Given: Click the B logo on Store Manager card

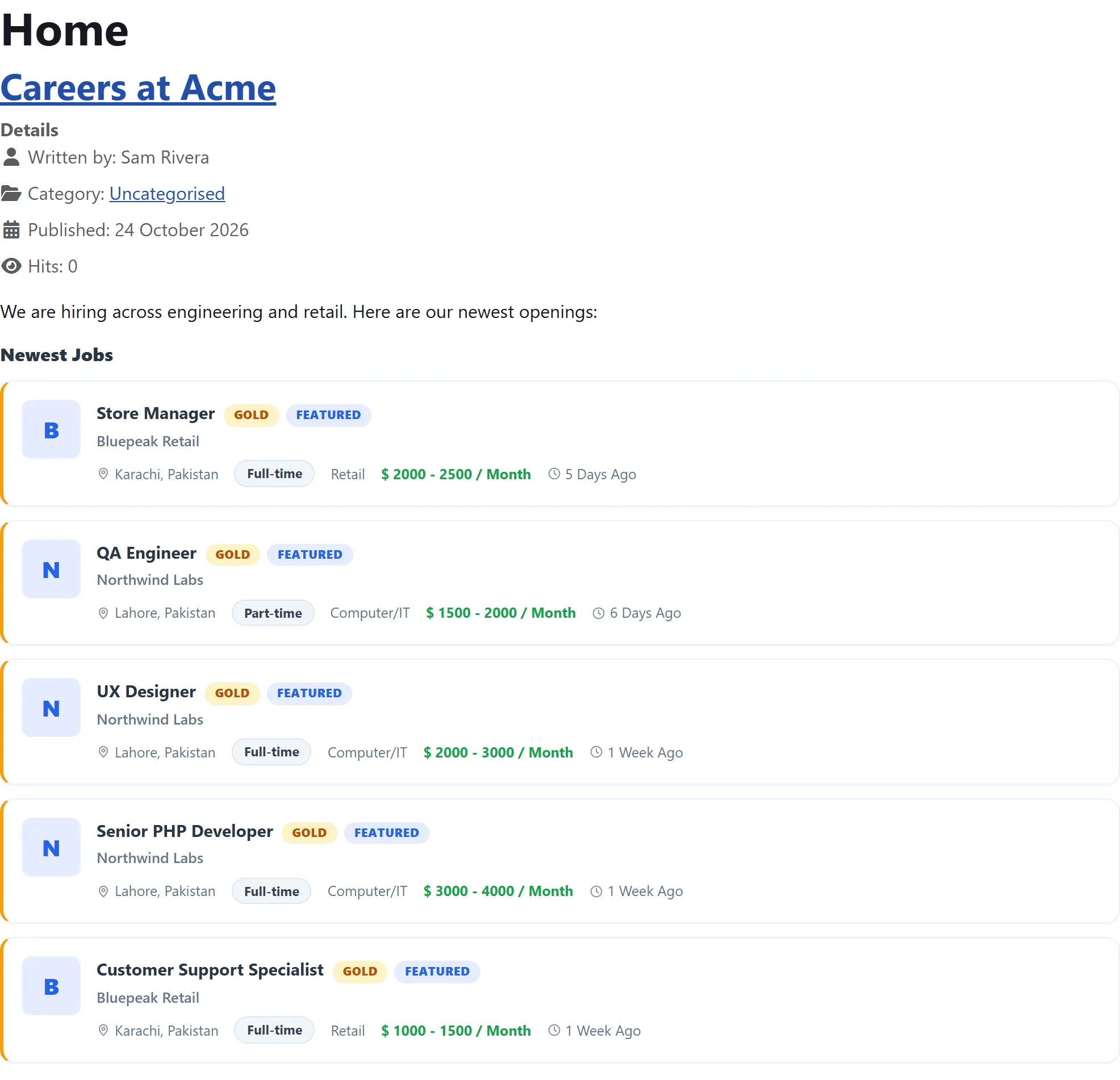Looking at the screenshot, I should tap(51, 430).
